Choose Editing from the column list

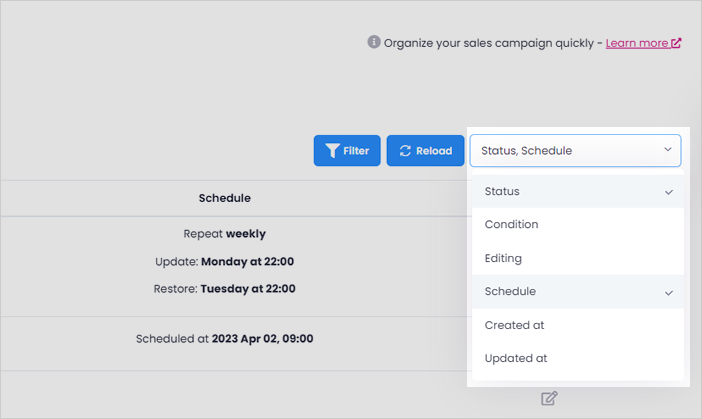click(578, 258)
